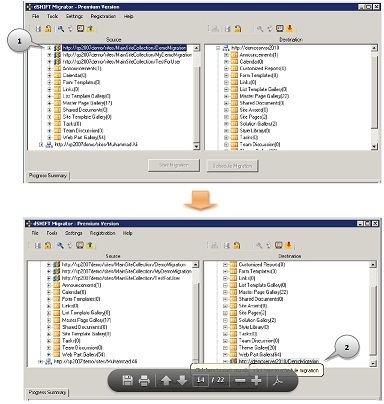Expand Solution Gallery(2) in top Destination tree

(226, 124)
